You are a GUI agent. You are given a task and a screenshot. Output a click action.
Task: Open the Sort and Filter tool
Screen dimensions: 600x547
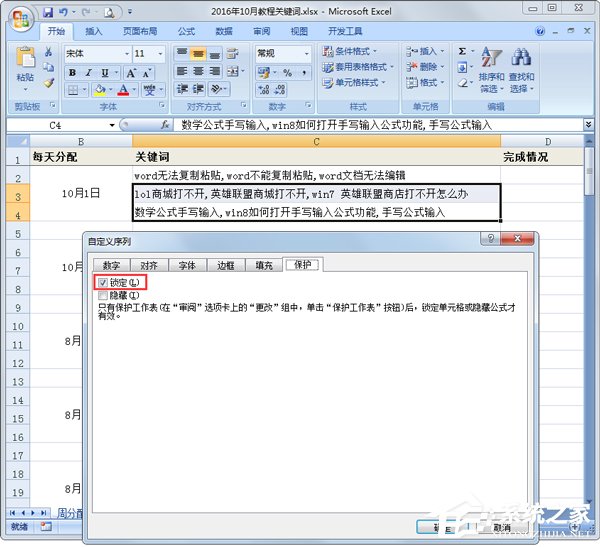click(x=491, y=68)
